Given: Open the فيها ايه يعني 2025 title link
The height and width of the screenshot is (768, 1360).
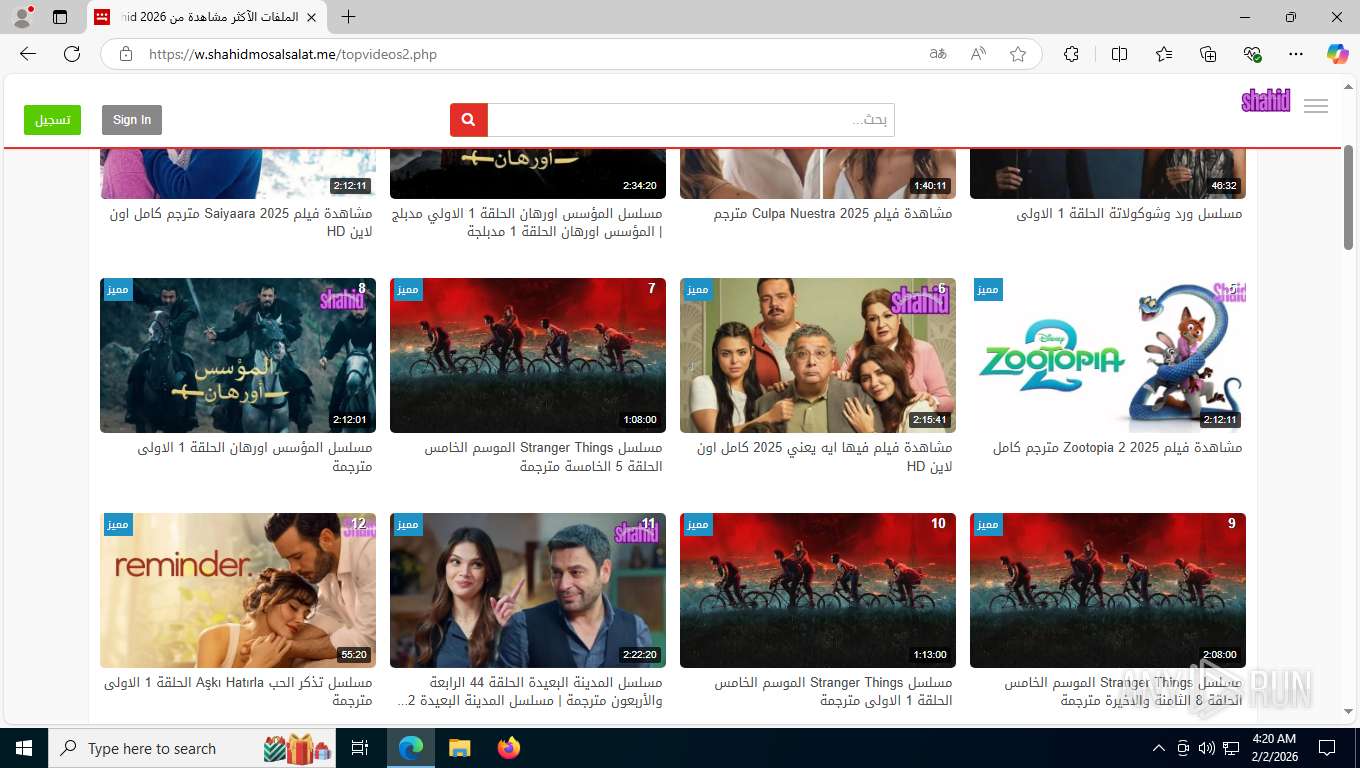Looking at the screenshot, I should (x=825, y=457).
